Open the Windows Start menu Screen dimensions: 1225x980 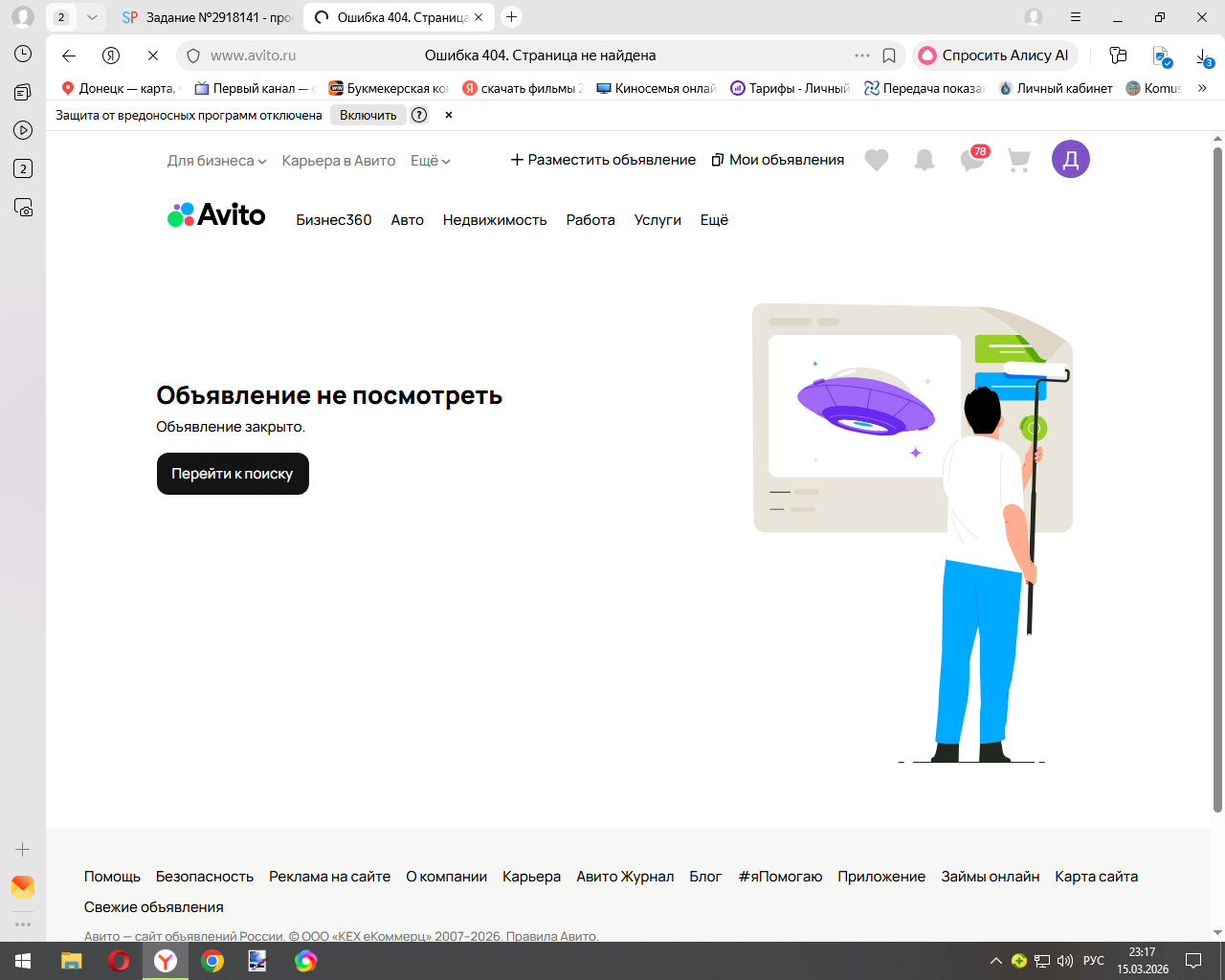point(23,961)
